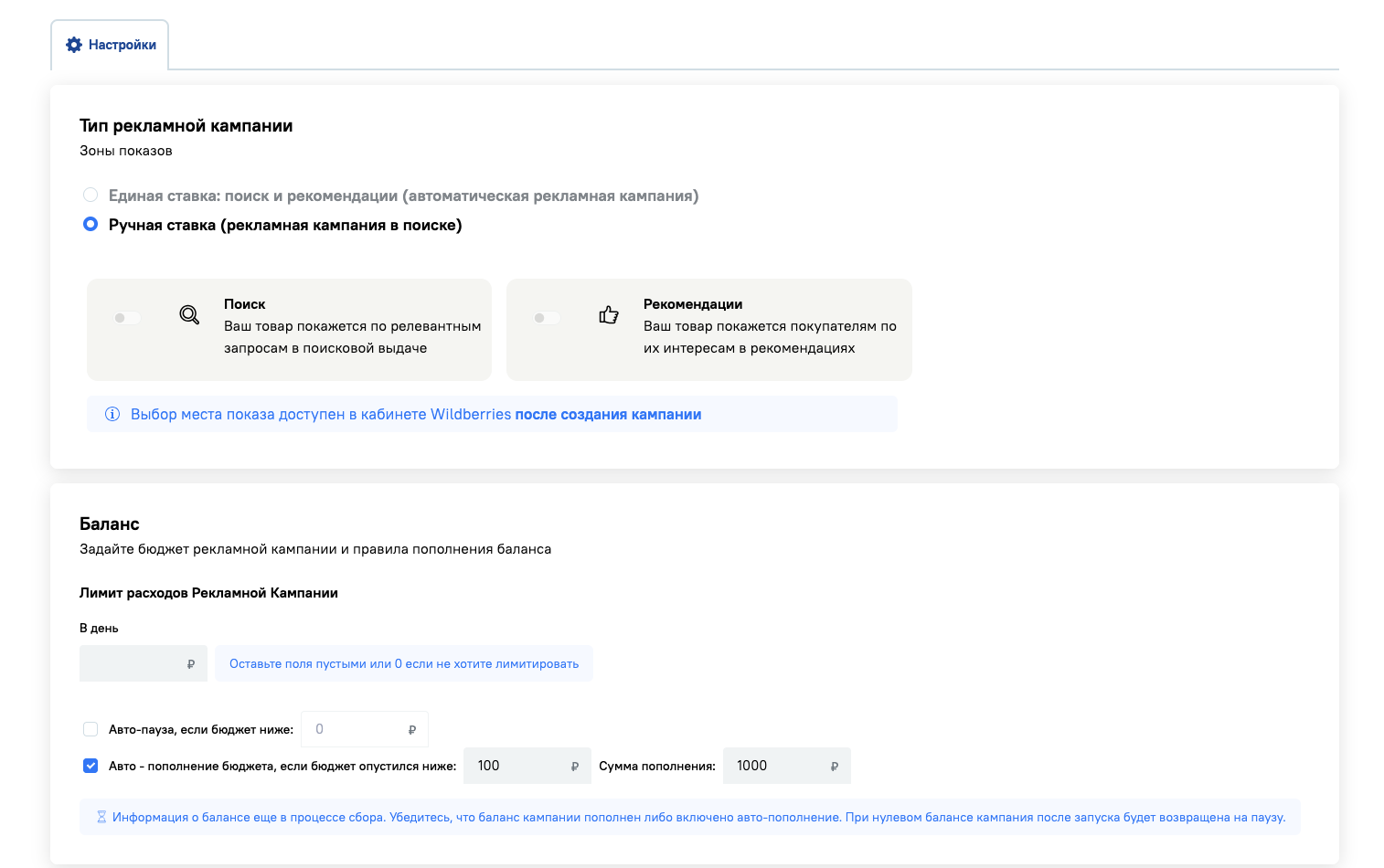
Task: Click the info circle icon in Wildberries notice
Action: coord(112,414)
